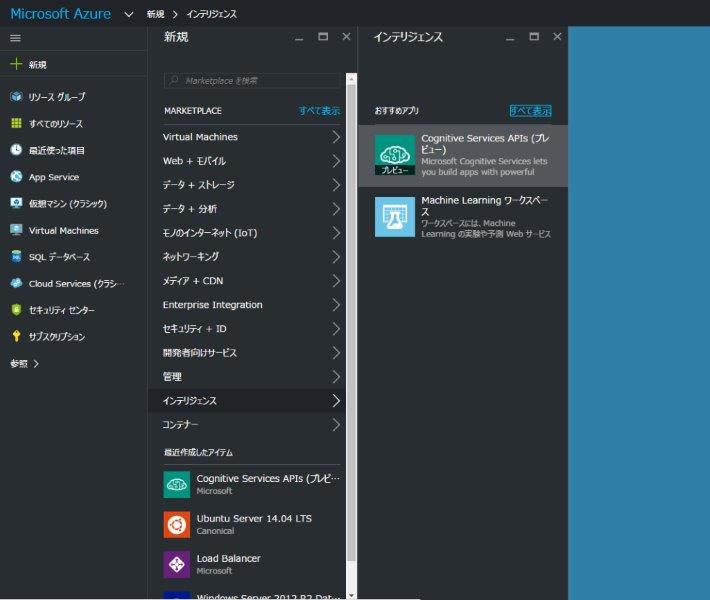
Task: Click the 最近使った項目 clock icon
Action: [16, 150]
